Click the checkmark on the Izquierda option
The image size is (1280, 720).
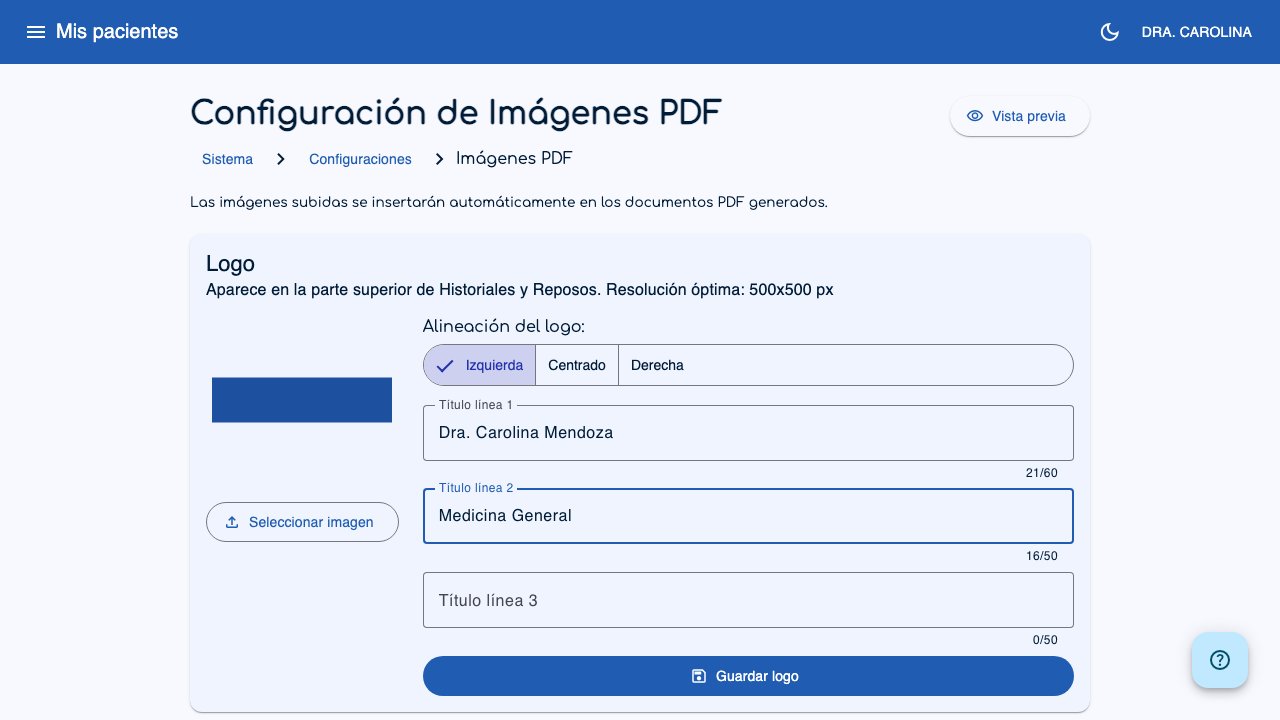445,365
